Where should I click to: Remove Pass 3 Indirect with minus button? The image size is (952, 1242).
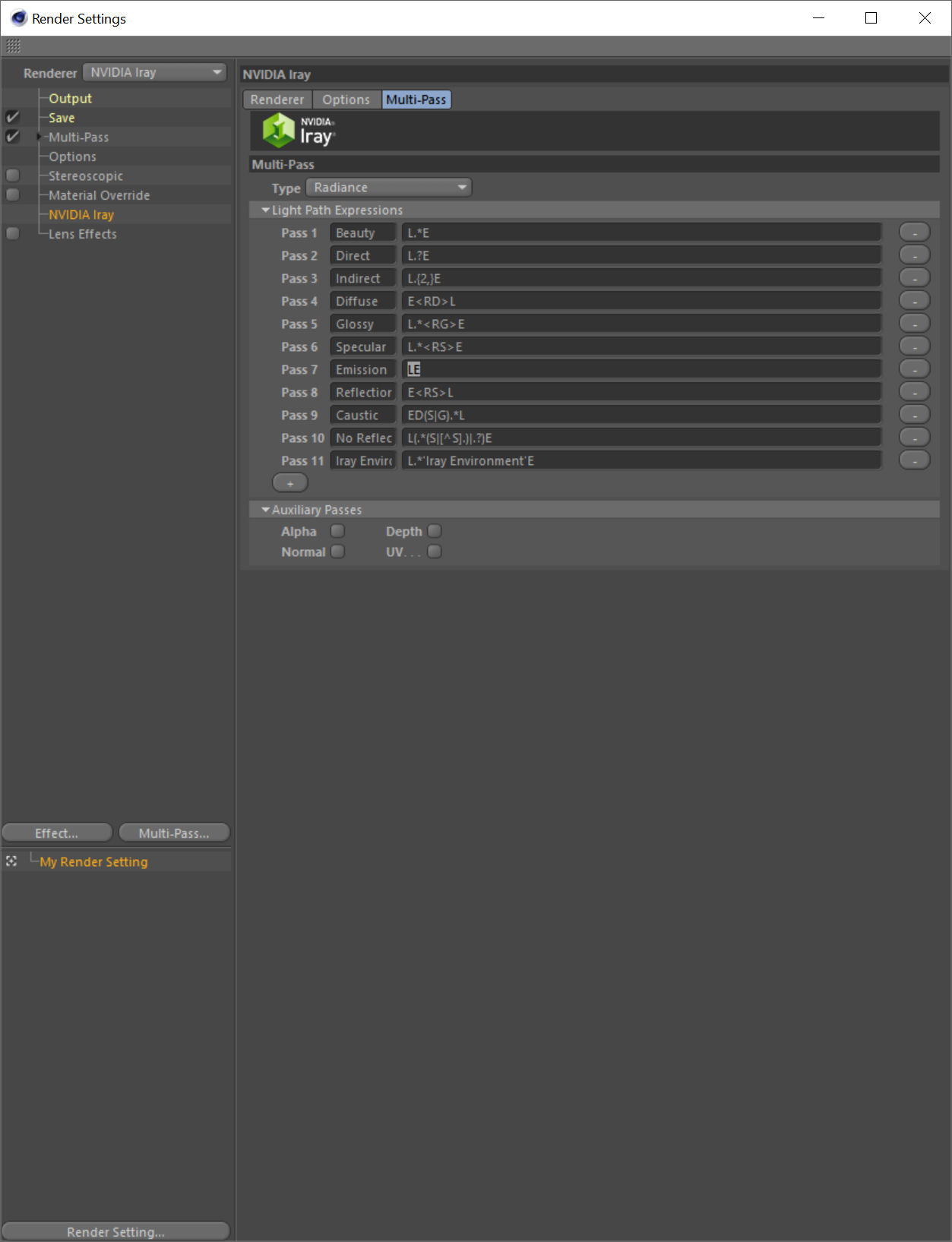click(x=914, y=278)
